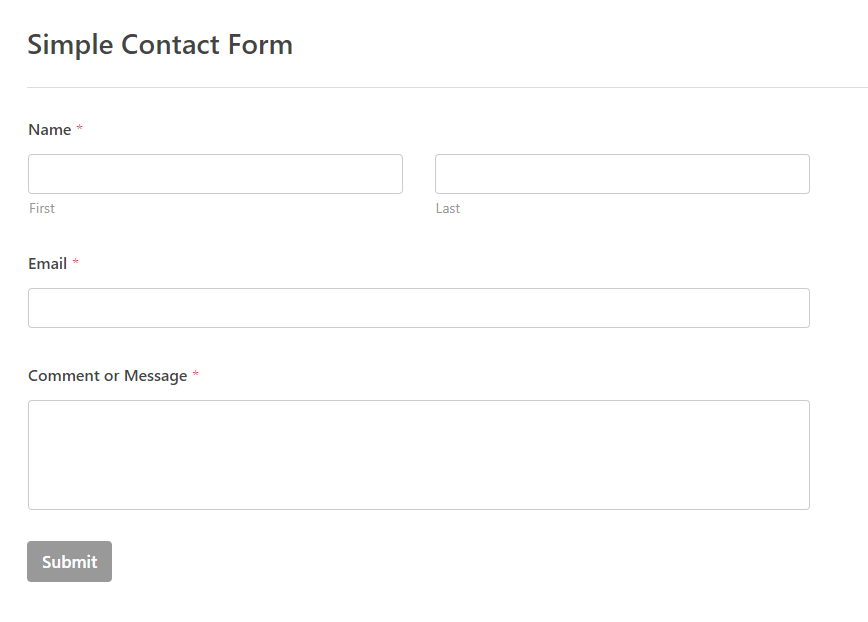Click the asterisk next to Email
This screenshot has height=622, width=868.
click(77, 263)
